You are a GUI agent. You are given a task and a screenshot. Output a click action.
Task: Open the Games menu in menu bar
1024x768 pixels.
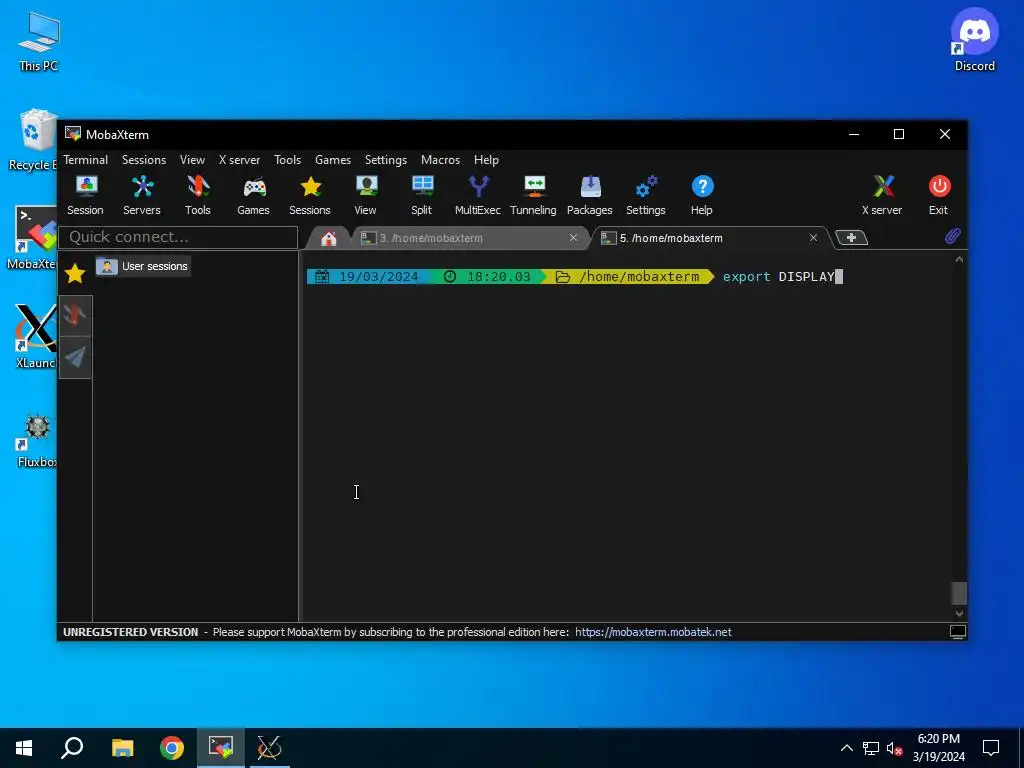(x=333, y=160)
